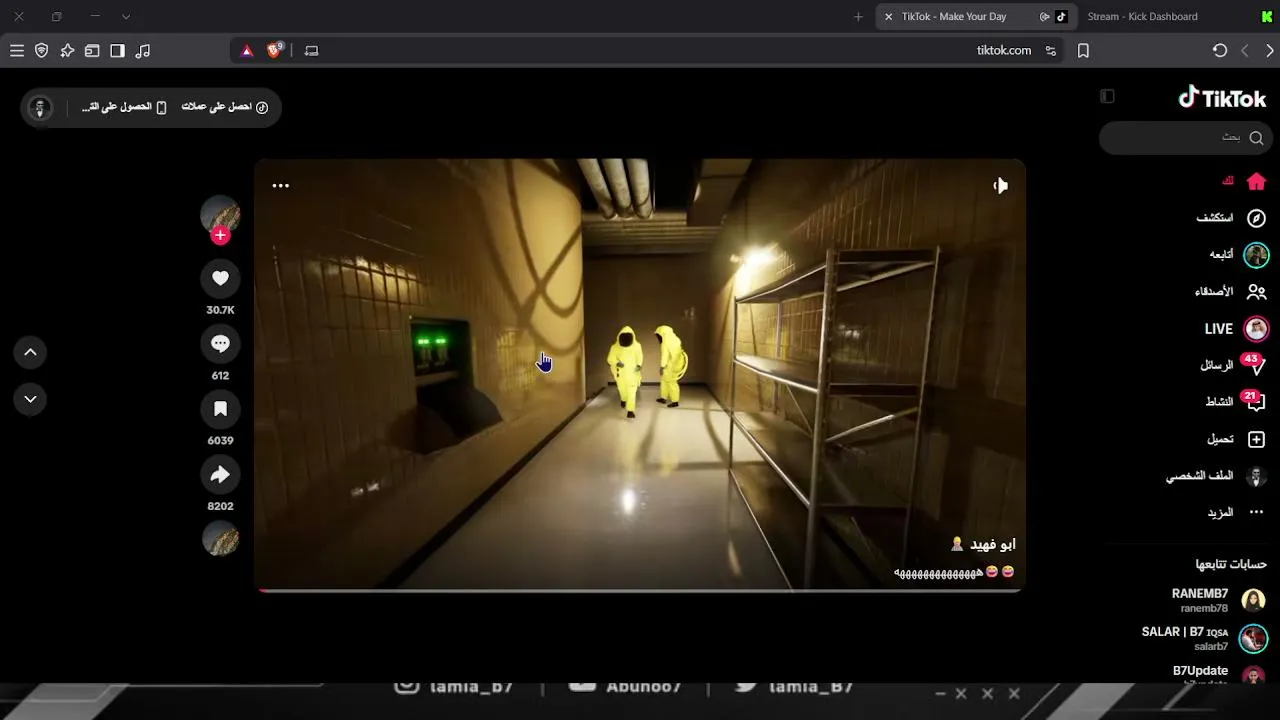
Task: Share the video with the arrow icon
Action: (x=220, y=474)
